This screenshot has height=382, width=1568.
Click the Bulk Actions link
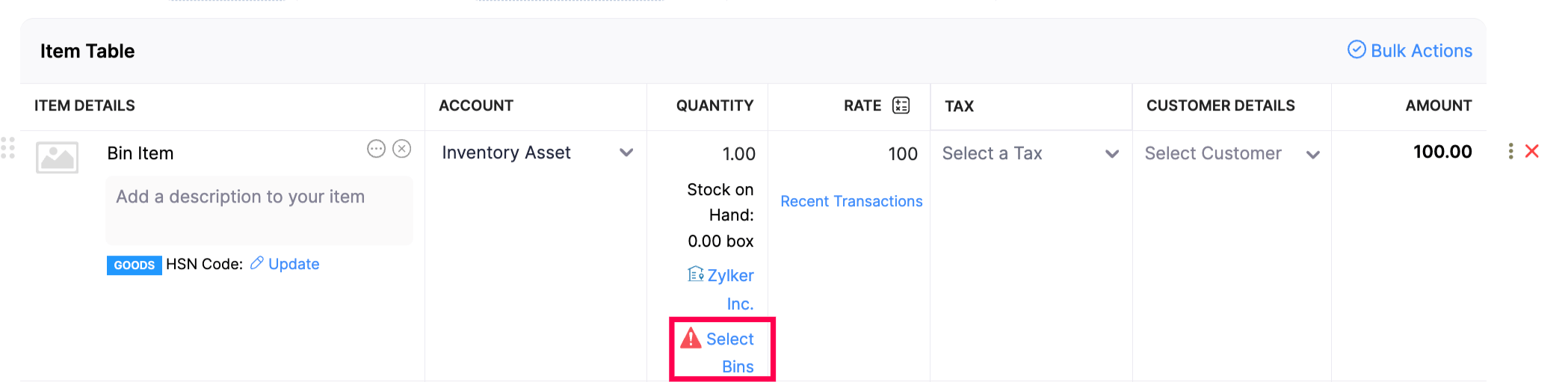click(x=1421, y=51)
